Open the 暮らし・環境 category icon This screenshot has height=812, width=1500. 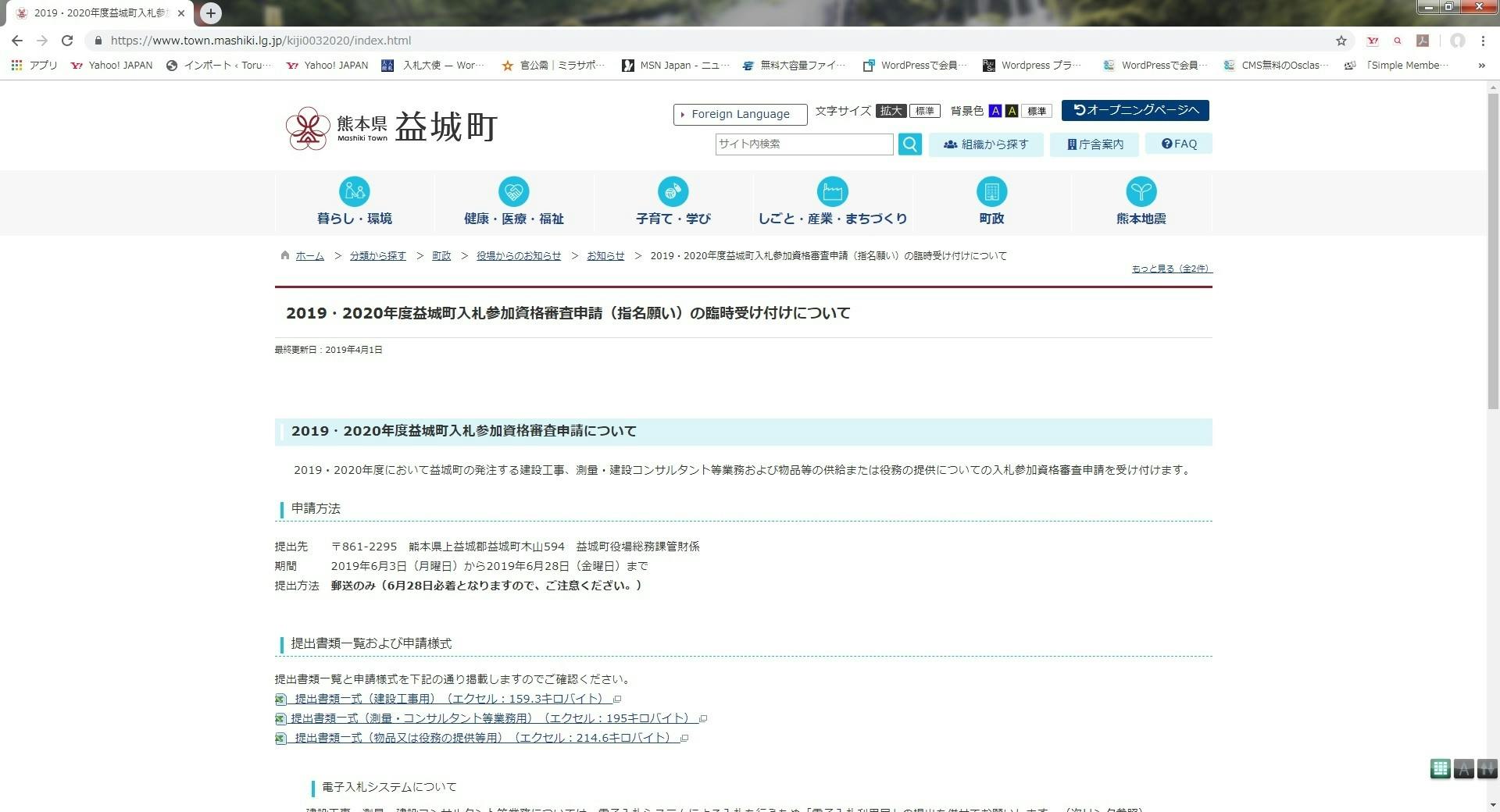coord(354,192)
